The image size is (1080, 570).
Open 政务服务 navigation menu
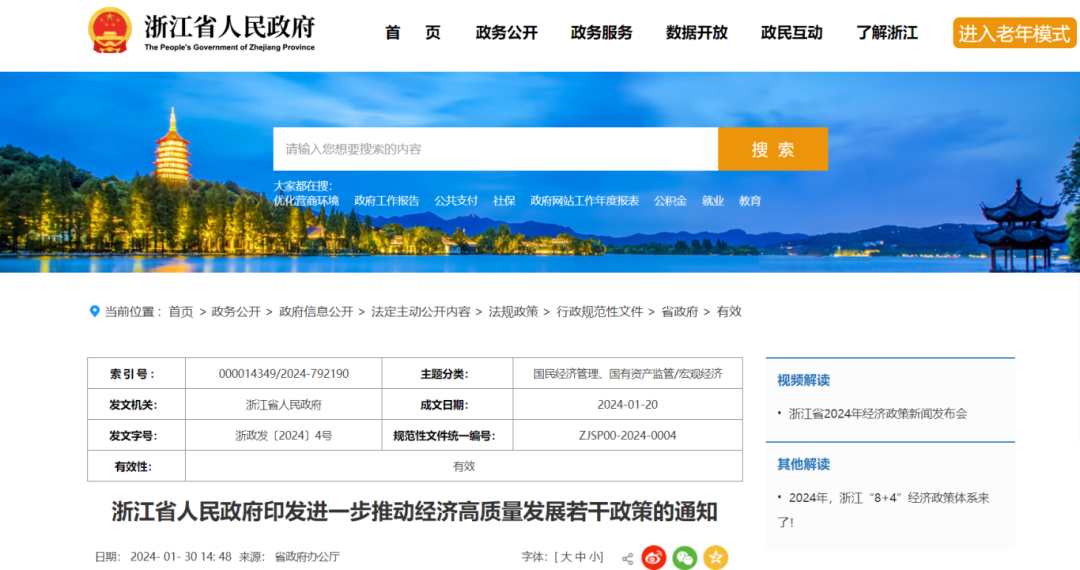(x=601, y=32)
